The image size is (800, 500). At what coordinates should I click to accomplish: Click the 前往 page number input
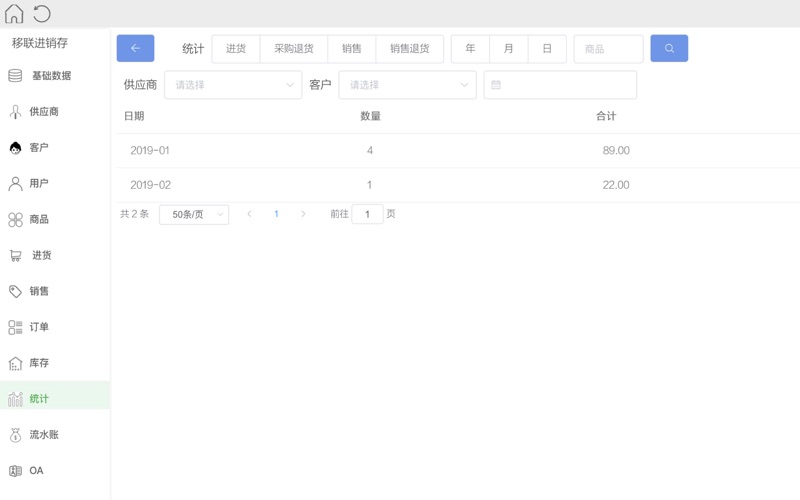point(367,214)
